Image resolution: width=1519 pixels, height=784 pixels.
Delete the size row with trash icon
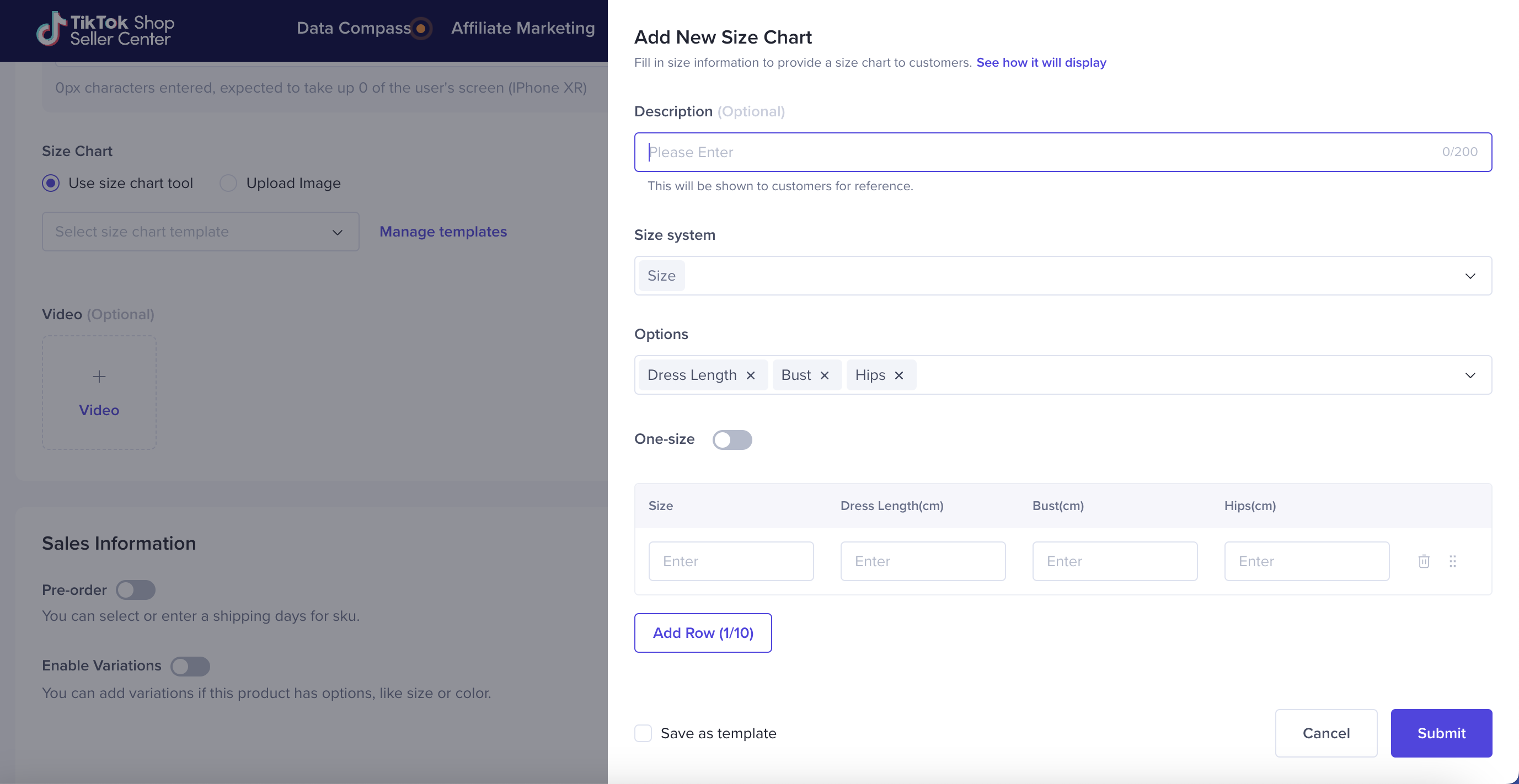[1424, 561]
